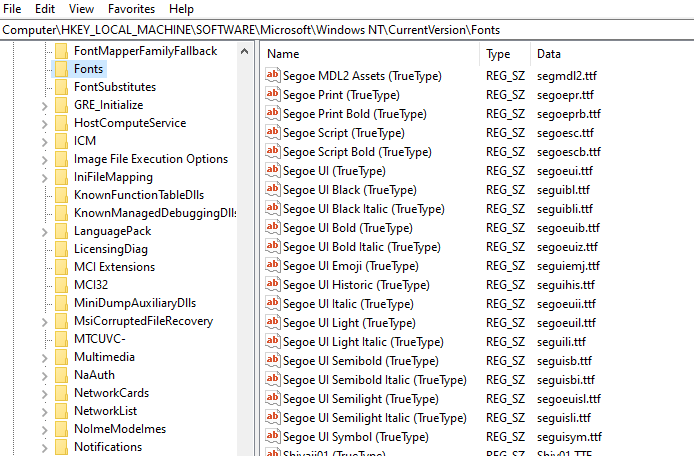Screen dimensions: 694x456
Task: Select the MTCUVC- key
Action: pos(100,339)
